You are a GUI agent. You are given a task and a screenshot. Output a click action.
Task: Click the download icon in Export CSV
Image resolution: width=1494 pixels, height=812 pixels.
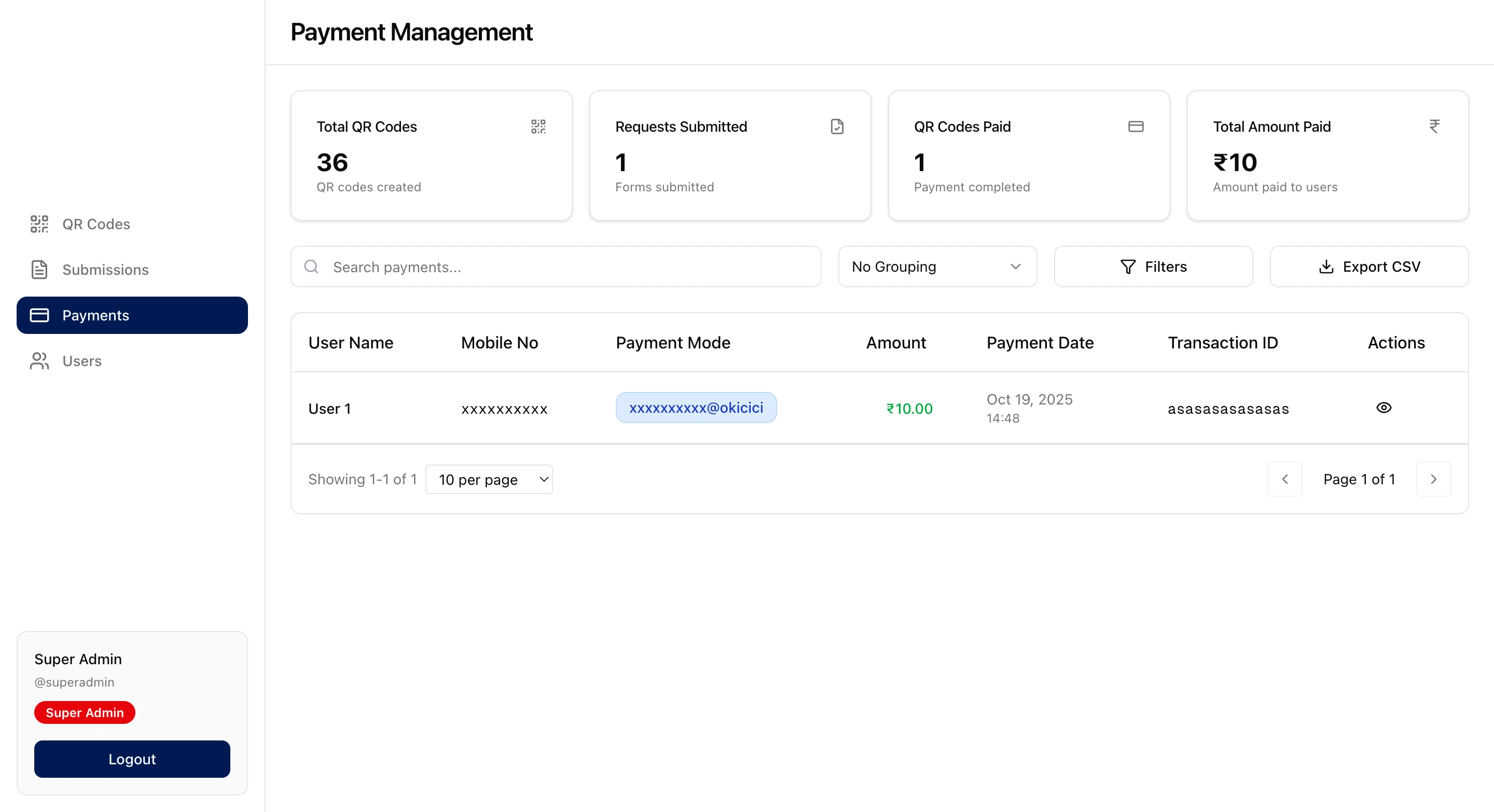tap(1326, 267)
